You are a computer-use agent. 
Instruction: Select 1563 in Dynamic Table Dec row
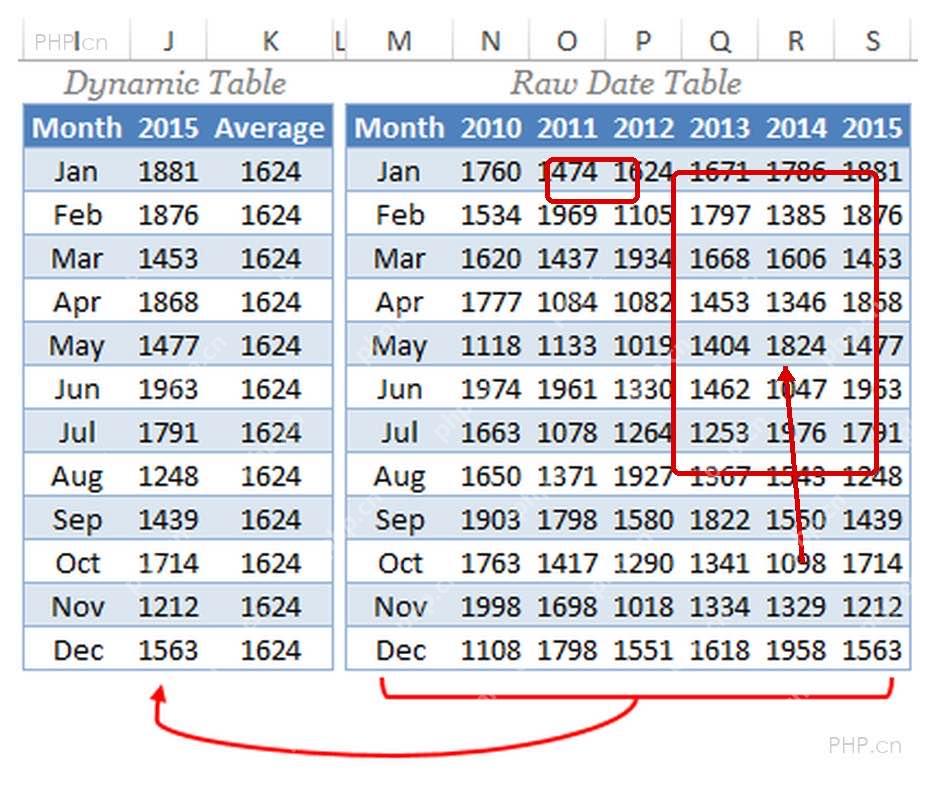[168, 651]
